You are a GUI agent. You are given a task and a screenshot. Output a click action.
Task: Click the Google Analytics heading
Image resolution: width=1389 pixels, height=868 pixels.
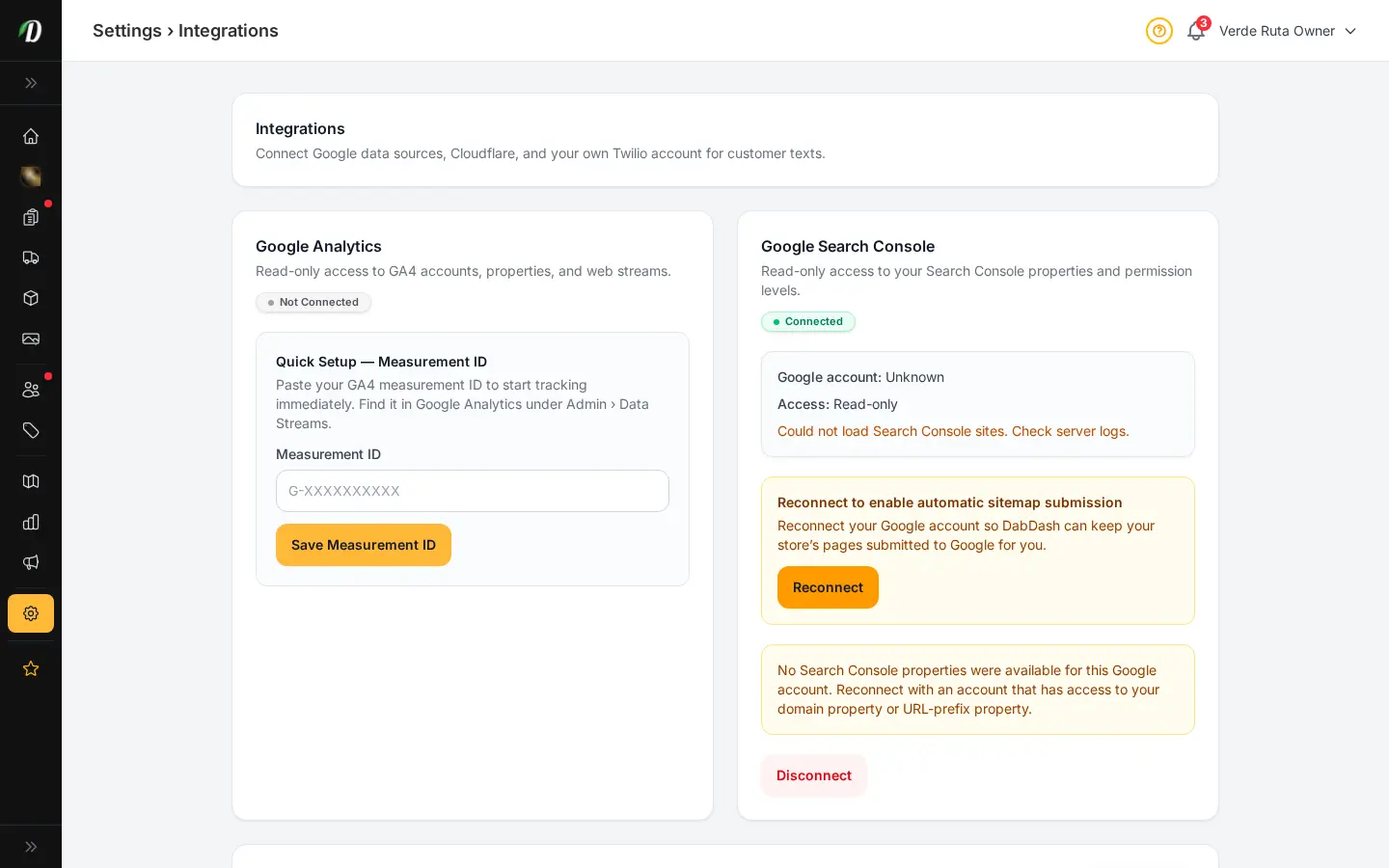pos(318,247)
